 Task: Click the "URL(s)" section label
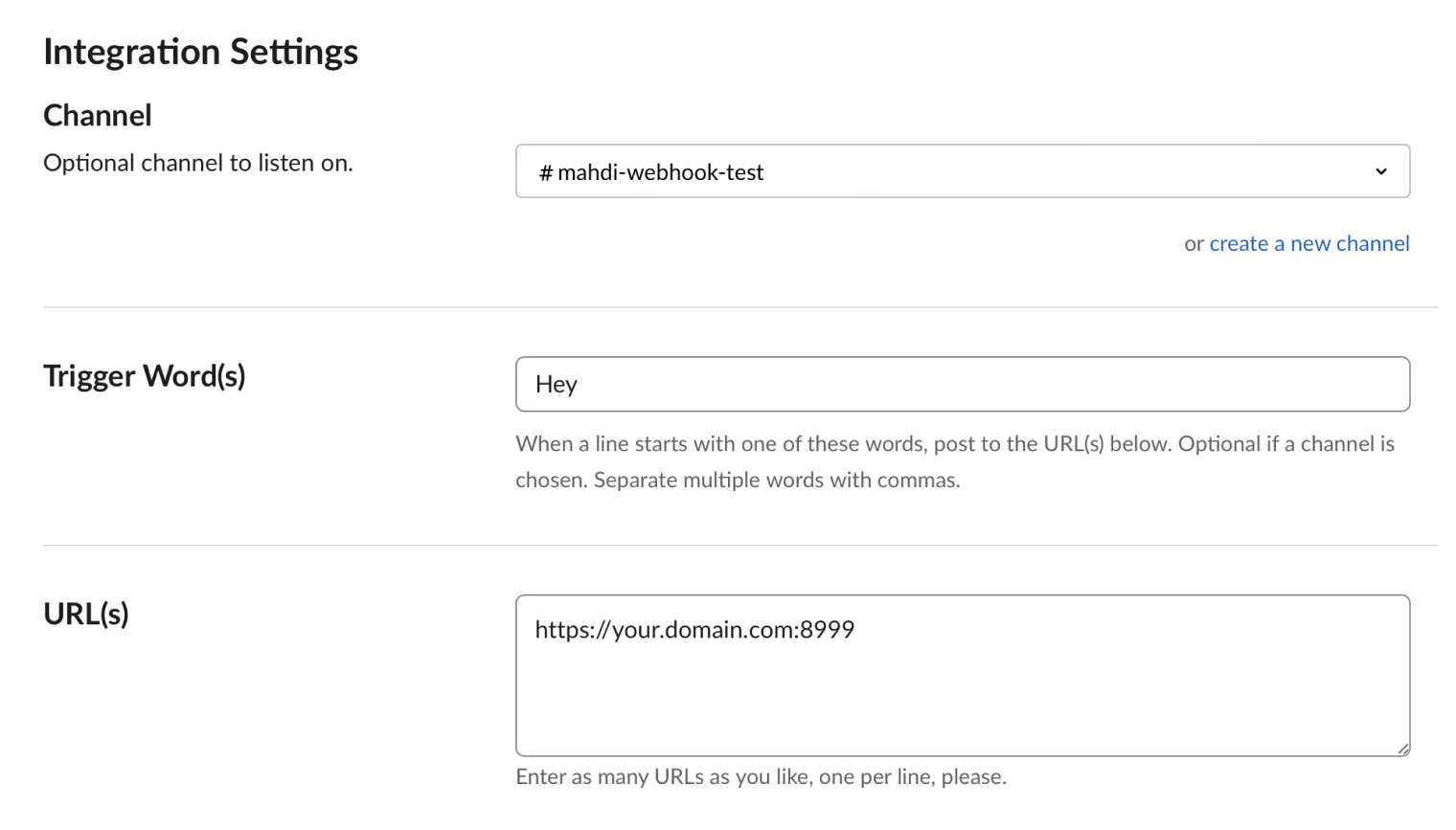pos(86,614)
